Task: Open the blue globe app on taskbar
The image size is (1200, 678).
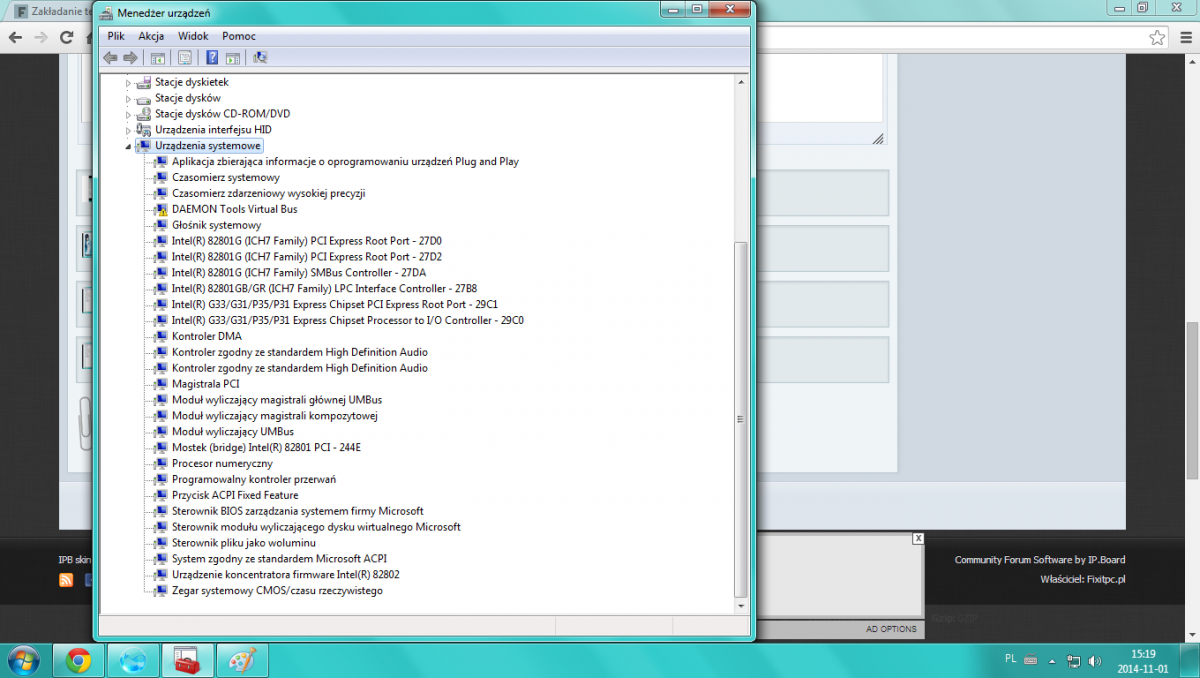Action: pos(133,660)
